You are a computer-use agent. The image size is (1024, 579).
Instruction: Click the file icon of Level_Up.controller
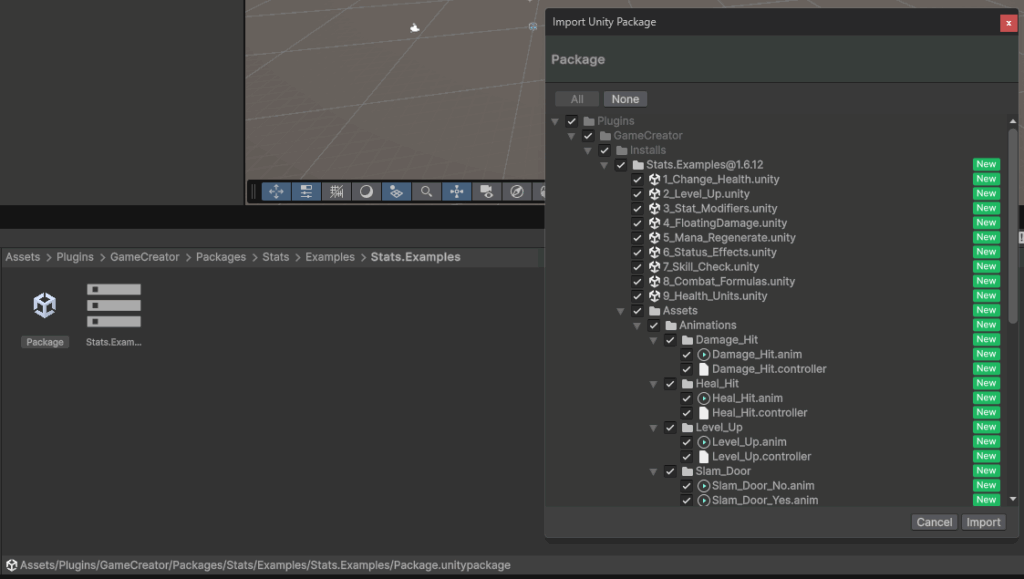703,456
